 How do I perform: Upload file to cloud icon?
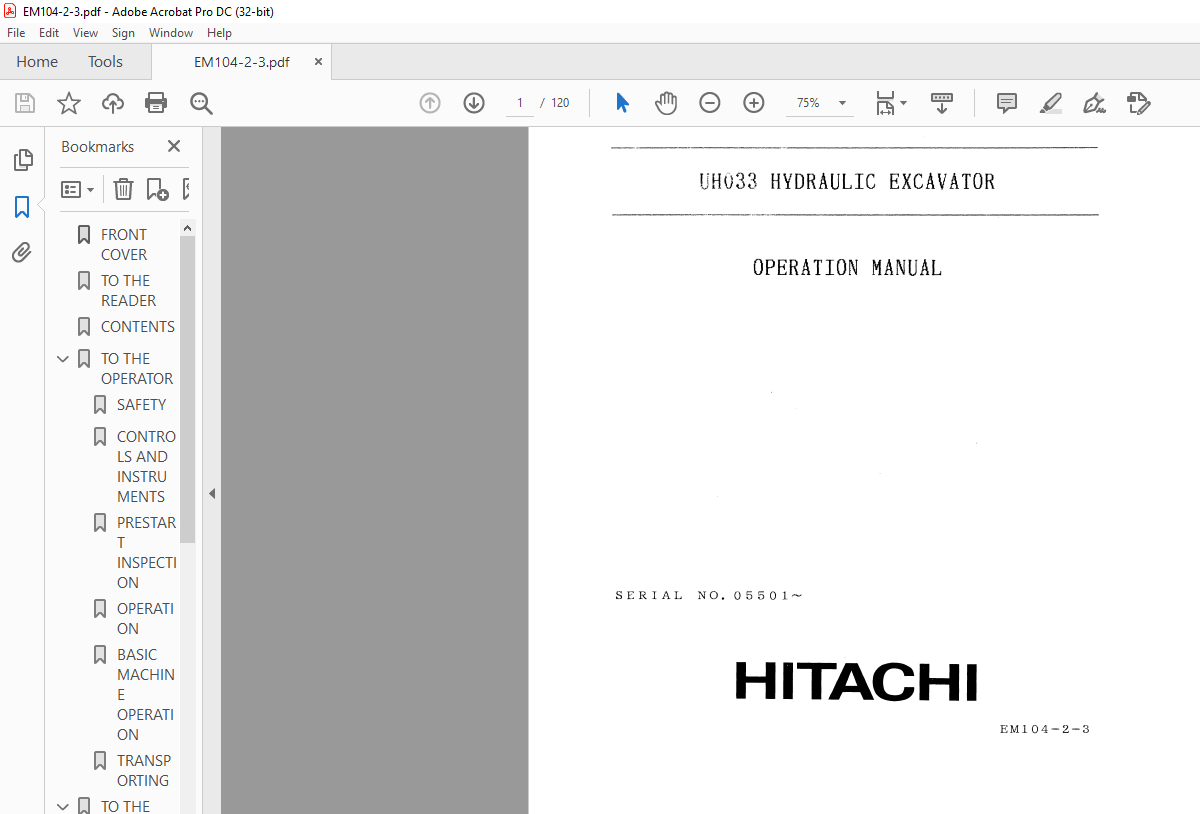(113, 103)
